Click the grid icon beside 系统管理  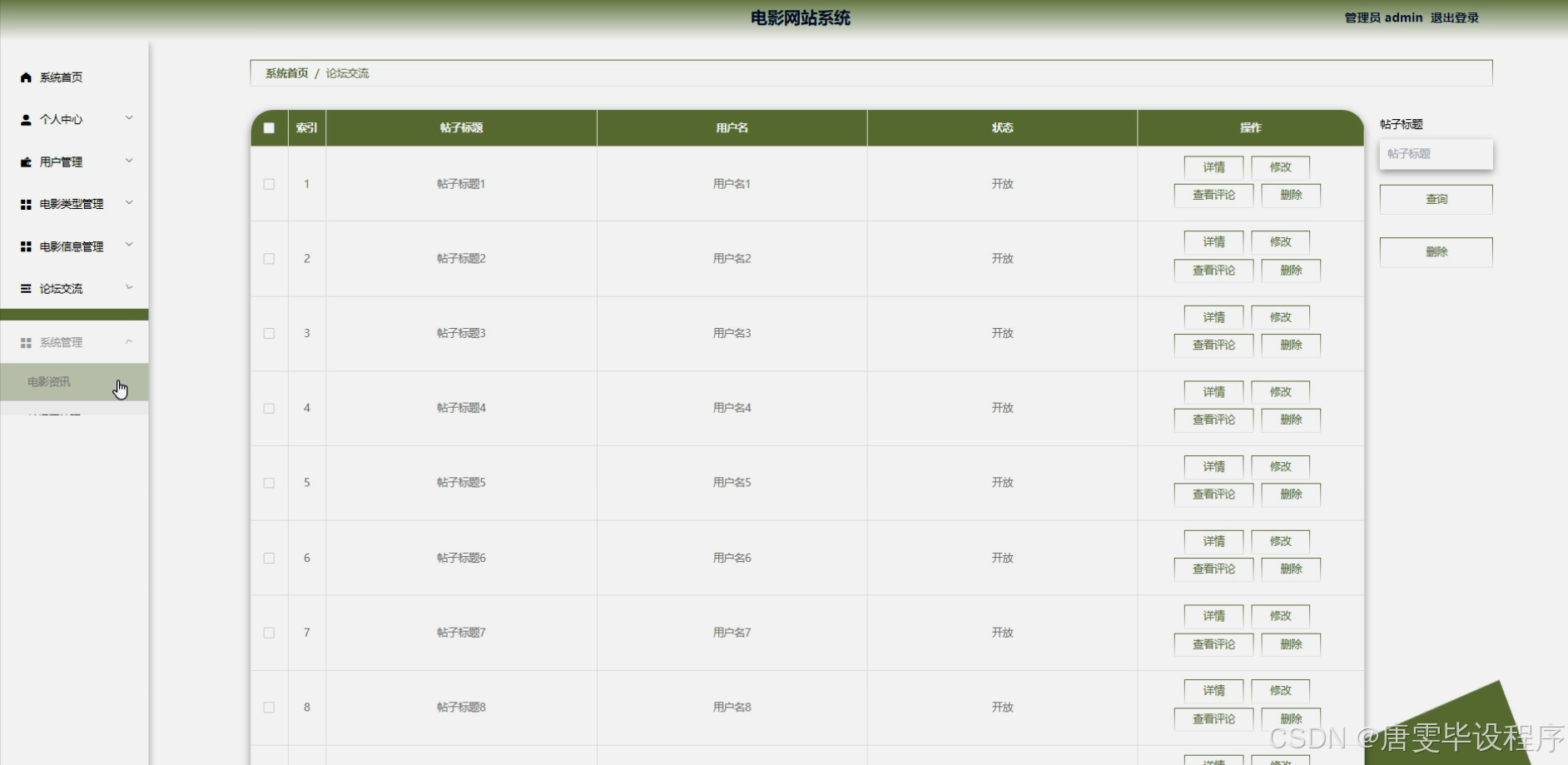point(26,343)
